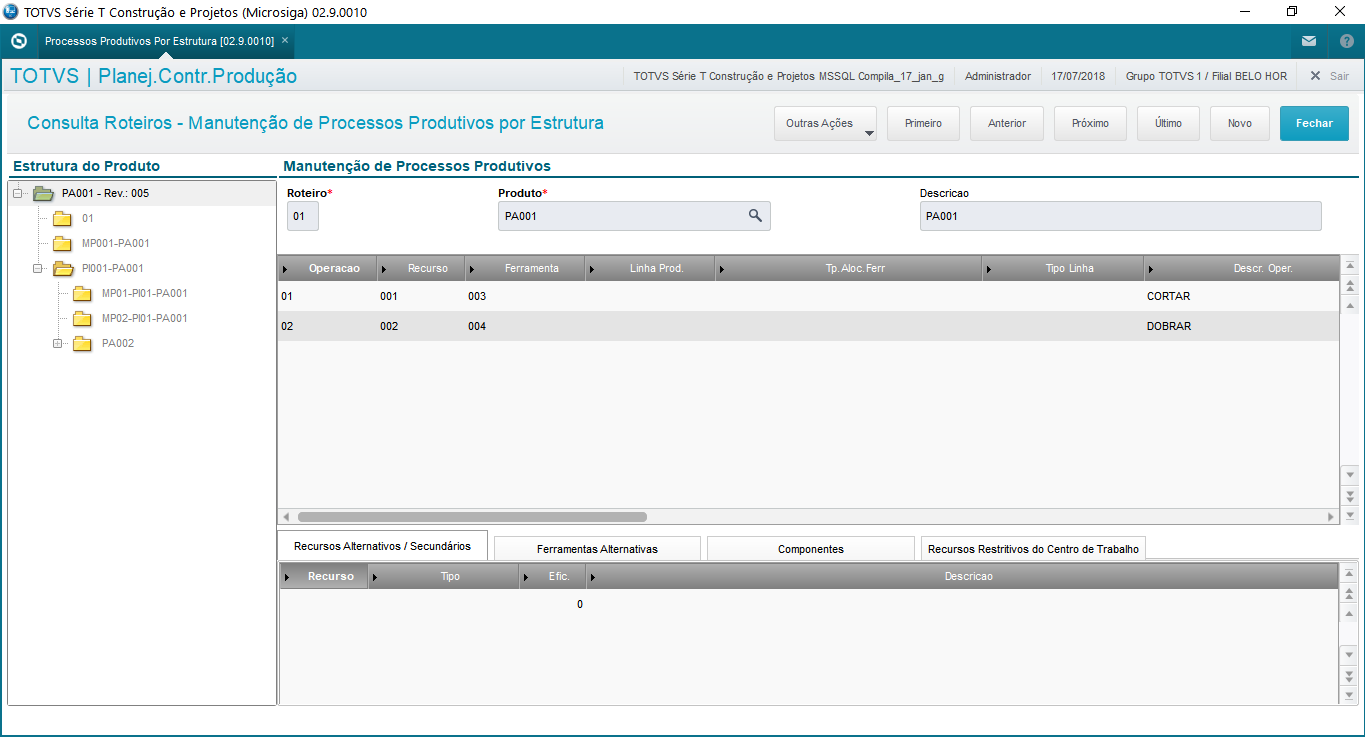This screenshot has height=737, width=1365.
Task: Page down double-arrow in operations grid scrollbar
Action: [x=1350, y=494]
